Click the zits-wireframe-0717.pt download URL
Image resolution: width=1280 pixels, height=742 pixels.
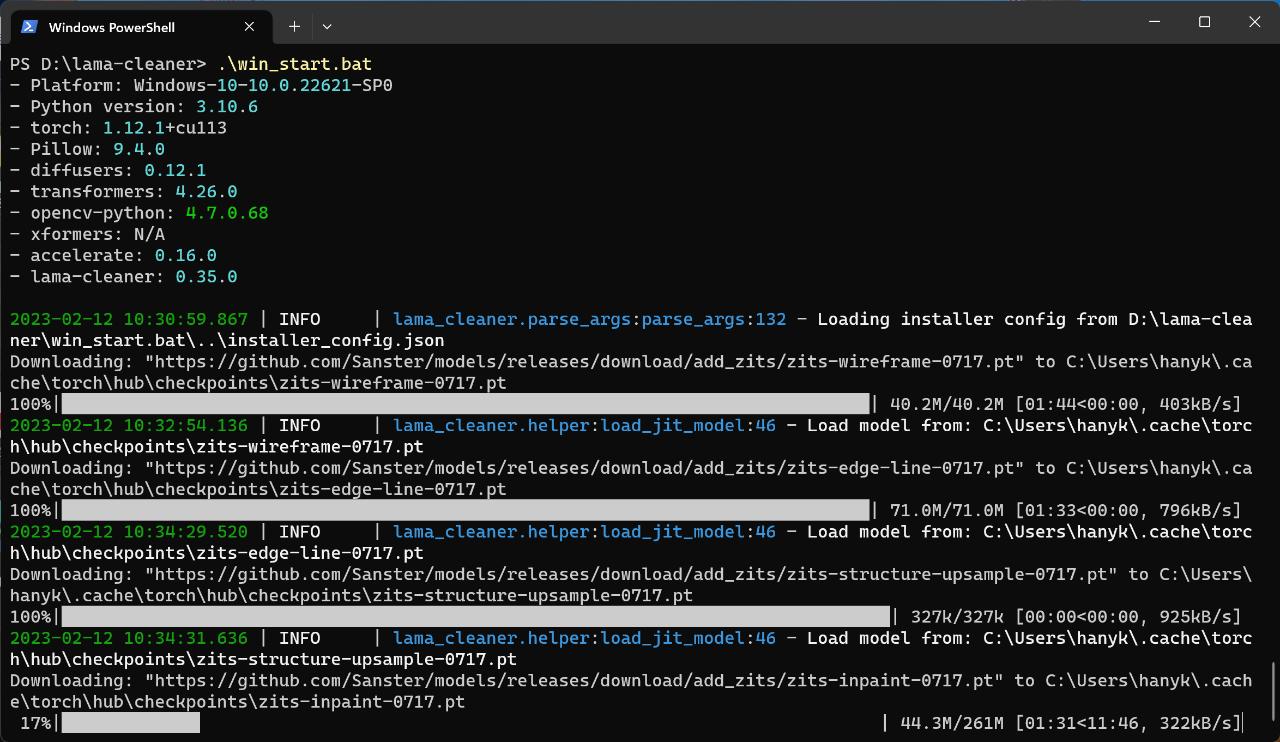coord(585,361)
